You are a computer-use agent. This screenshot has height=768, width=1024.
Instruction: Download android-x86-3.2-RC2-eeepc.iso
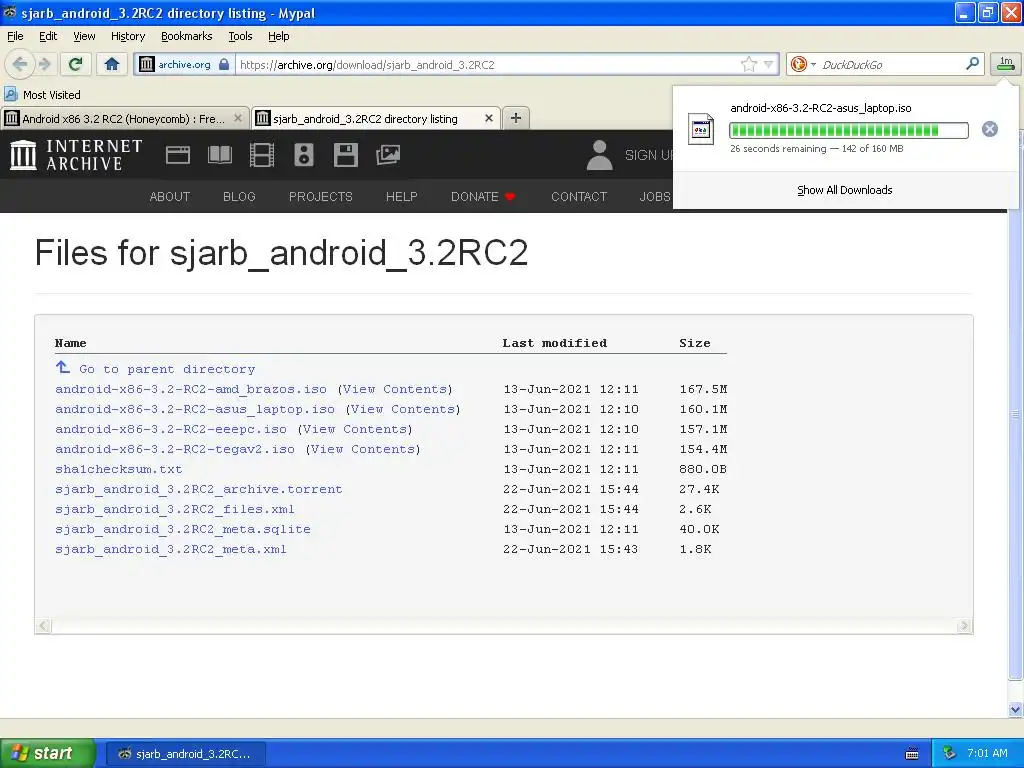tap(170, 429)
